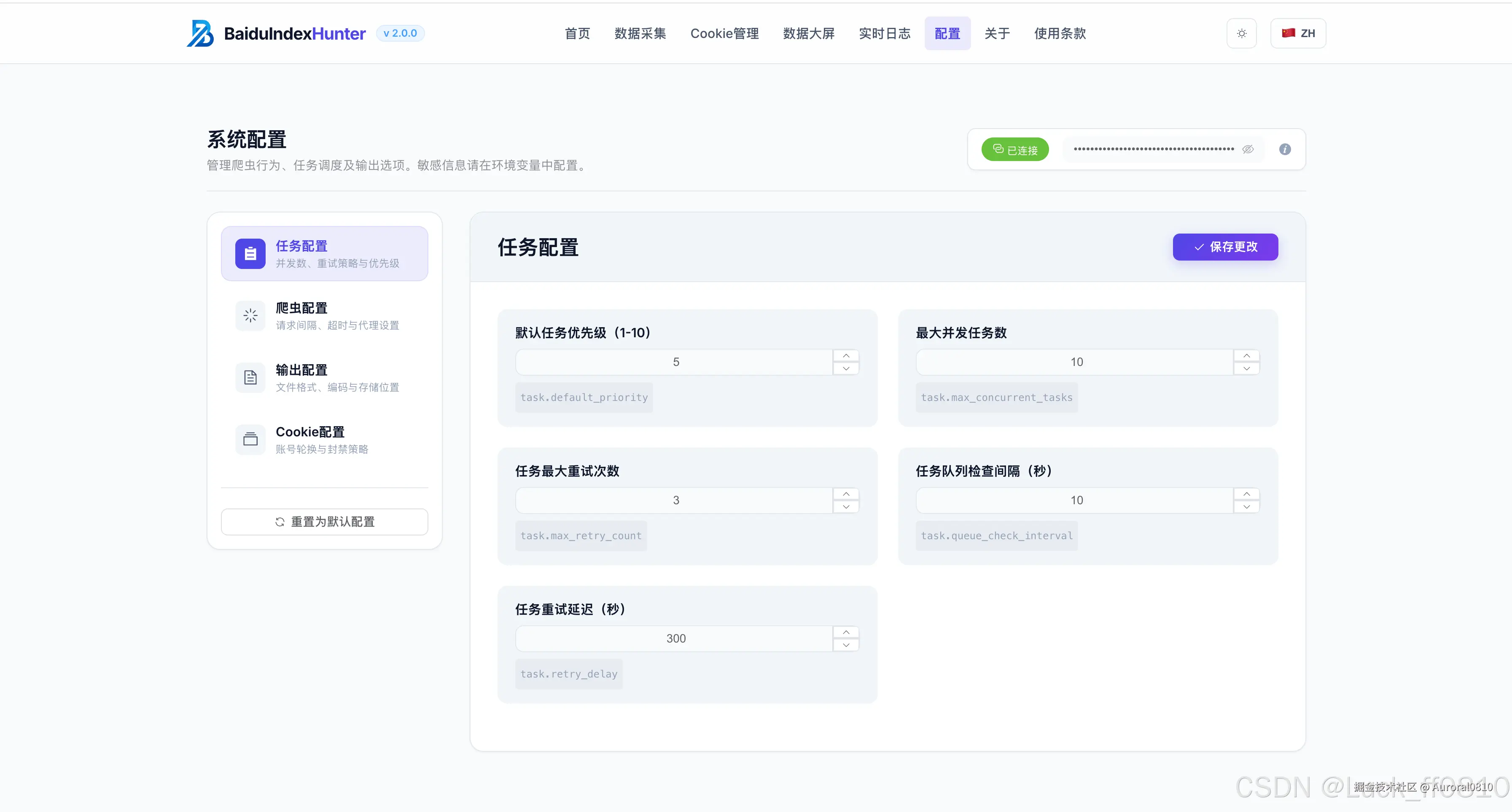Click the v2.0.0 version badge
The image size is (1512, 812).
(x=400, y=33)
